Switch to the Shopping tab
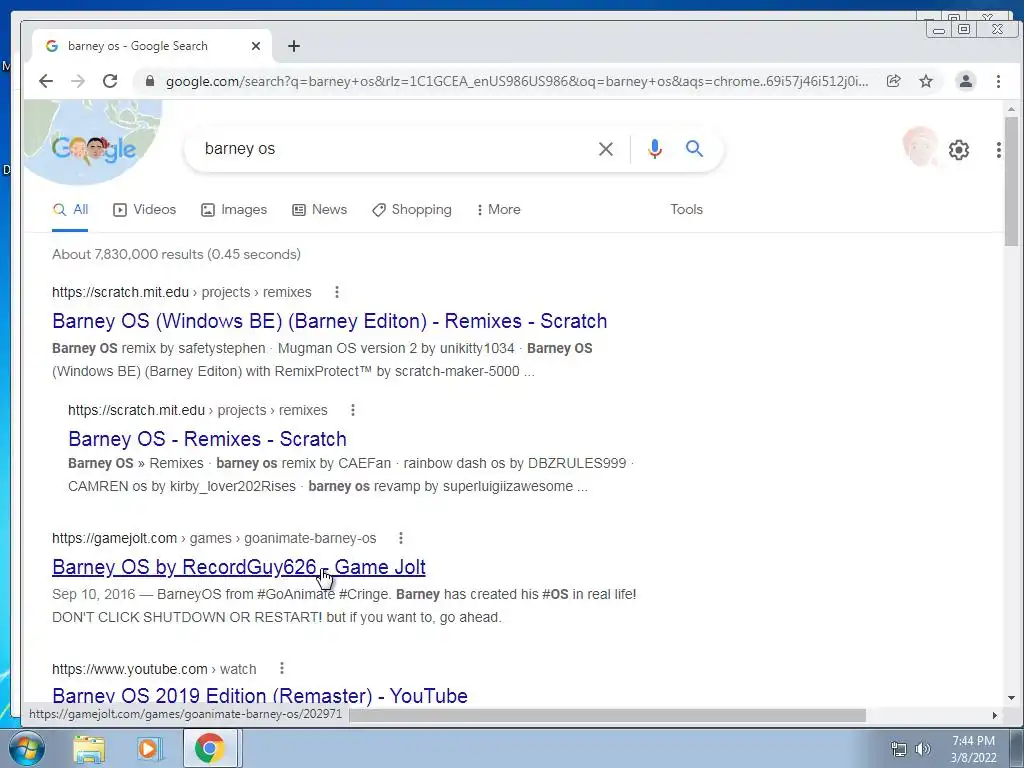 pos(411,210)
